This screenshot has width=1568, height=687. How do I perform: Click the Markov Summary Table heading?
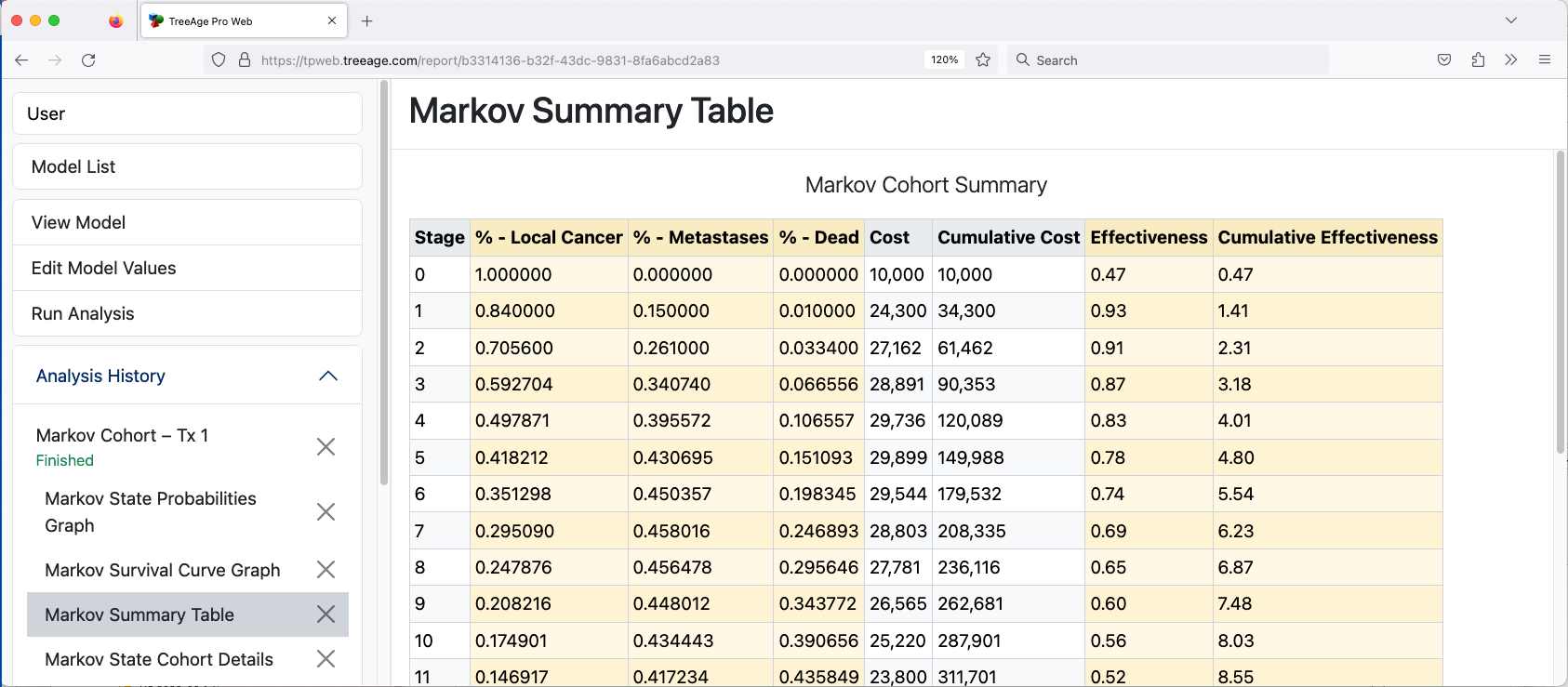[591, 111]
